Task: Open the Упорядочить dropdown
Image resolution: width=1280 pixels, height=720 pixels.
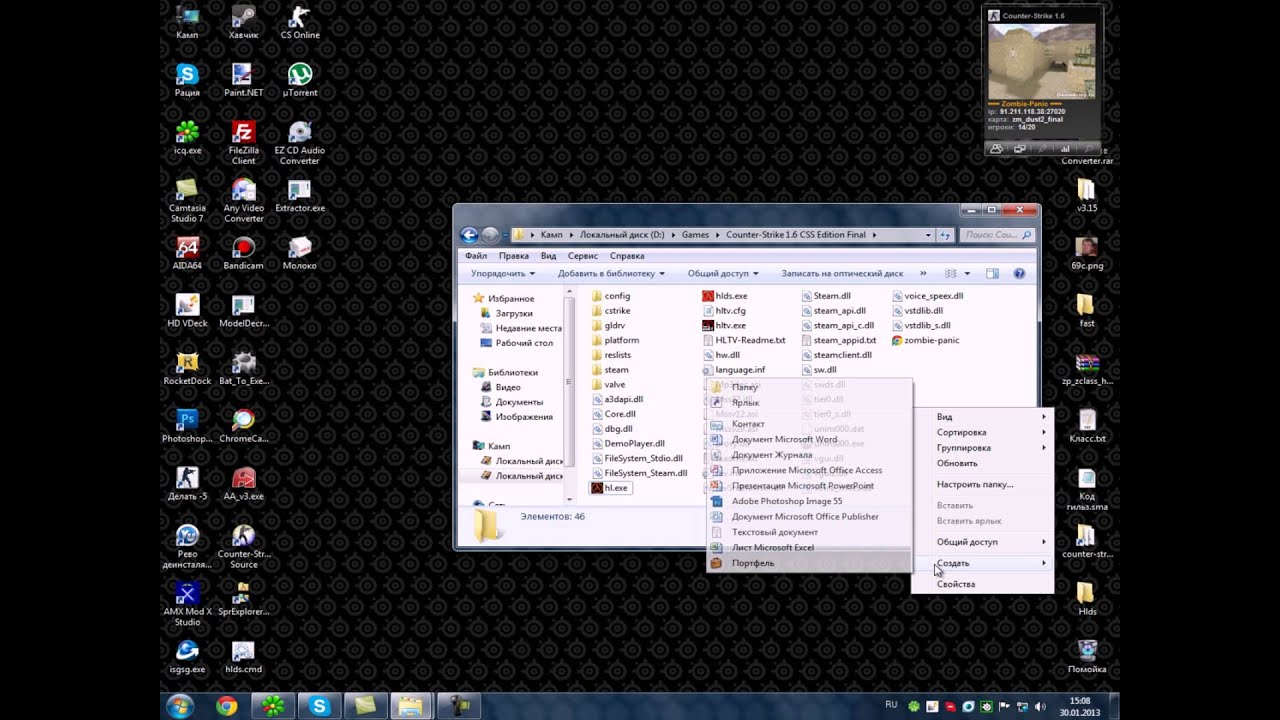Action: pos(503,273)
